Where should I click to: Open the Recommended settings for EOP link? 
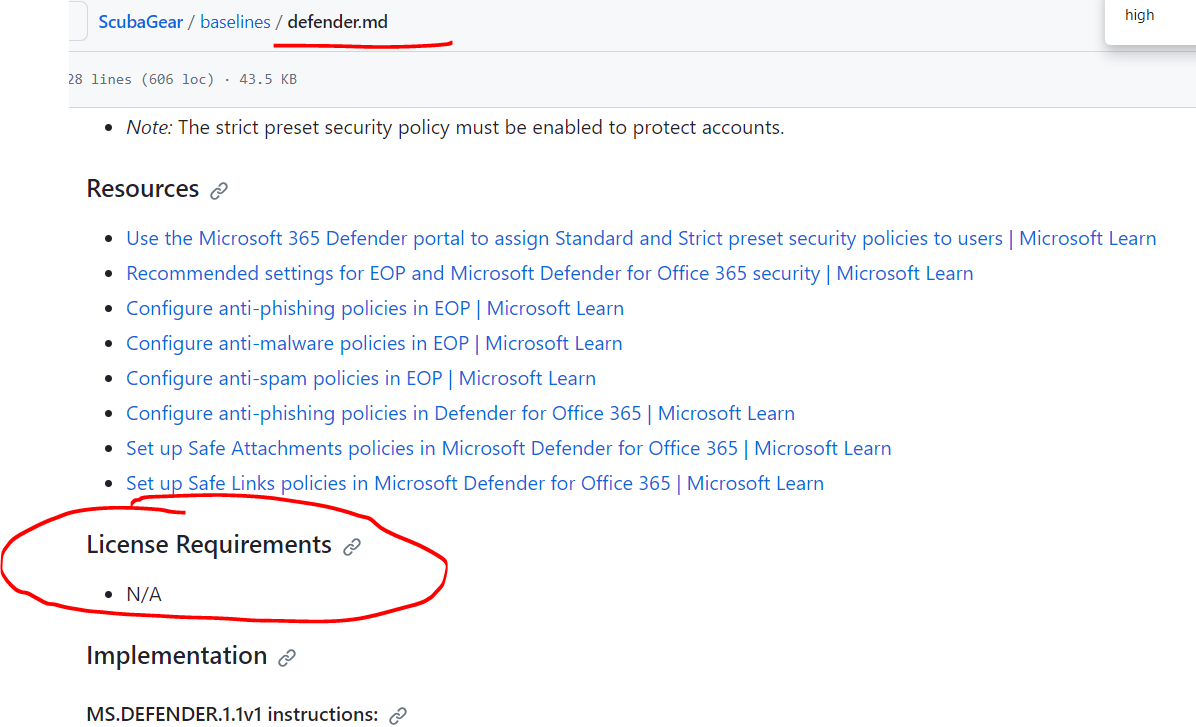[x=549, y=273]
